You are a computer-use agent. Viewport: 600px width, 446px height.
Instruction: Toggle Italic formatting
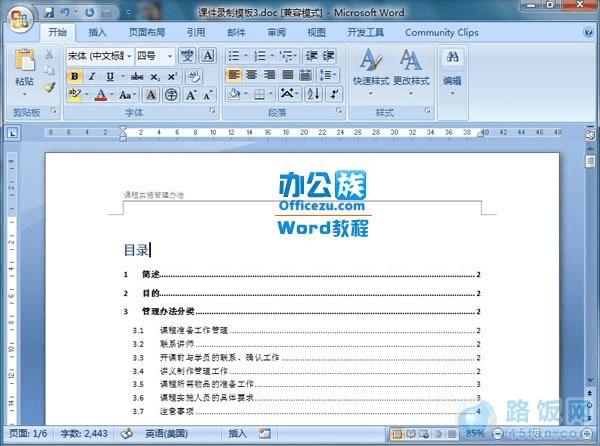coord(92,77)
